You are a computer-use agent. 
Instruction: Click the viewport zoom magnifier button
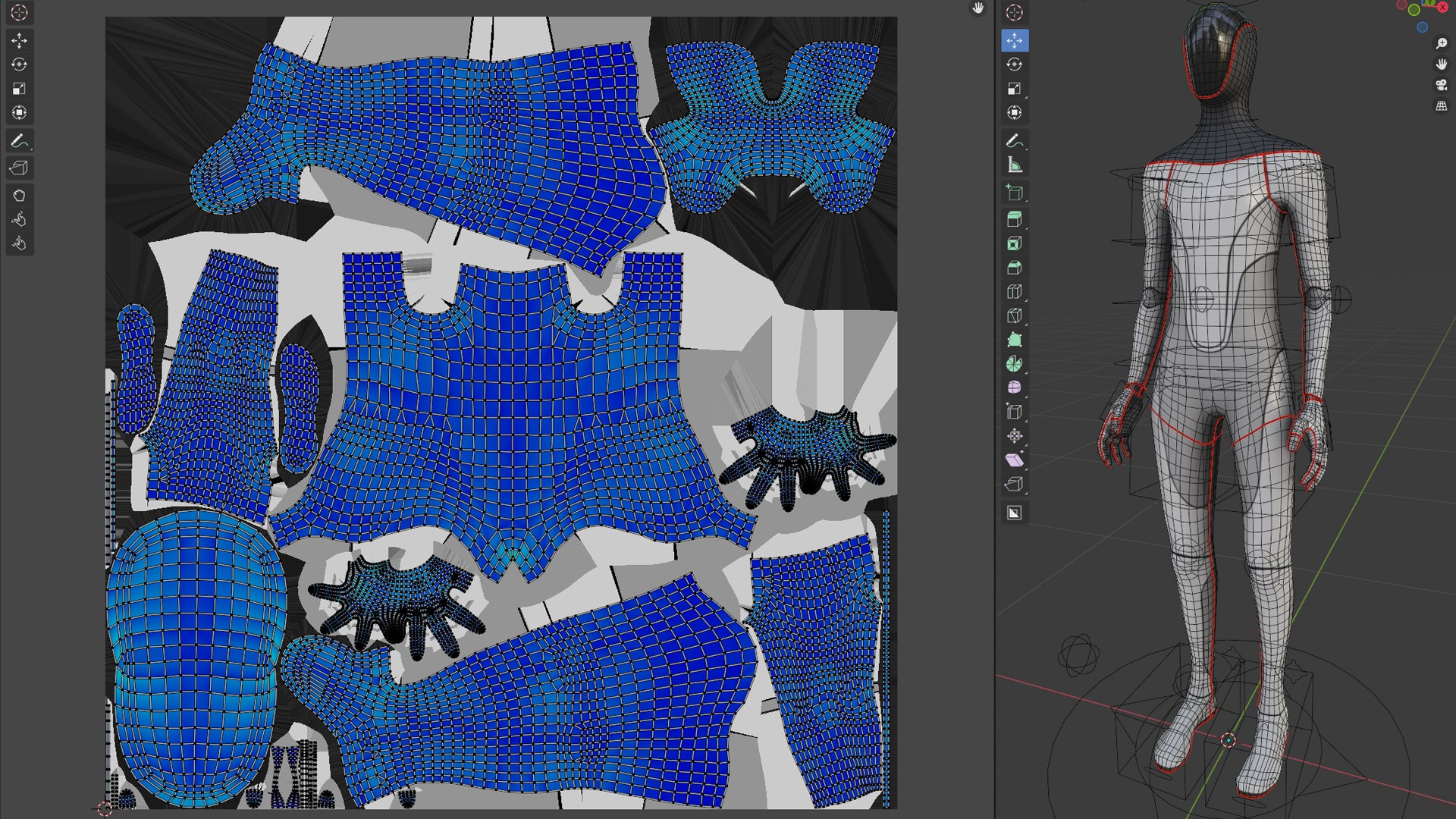click(1441, 43)
